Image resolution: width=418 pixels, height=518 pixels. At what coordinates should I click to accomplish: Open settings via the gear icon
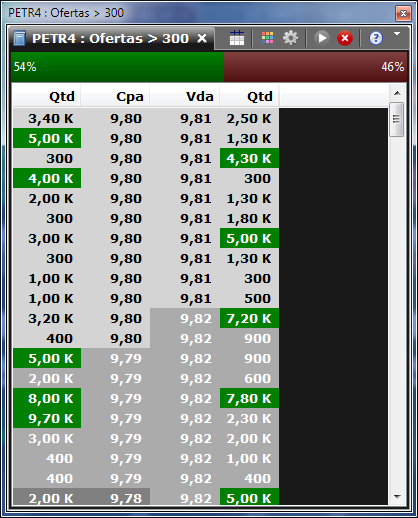(290, 38)
